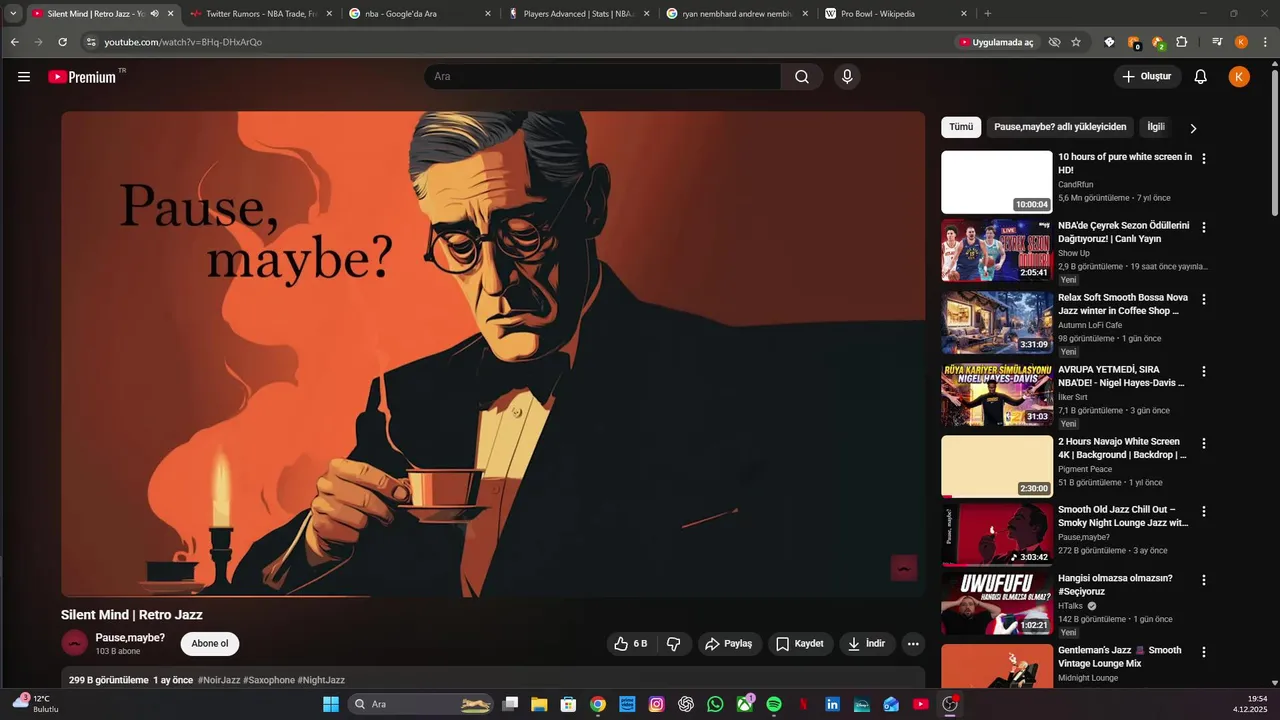
Task: Download the video with İndir
Action: (867, 644)
